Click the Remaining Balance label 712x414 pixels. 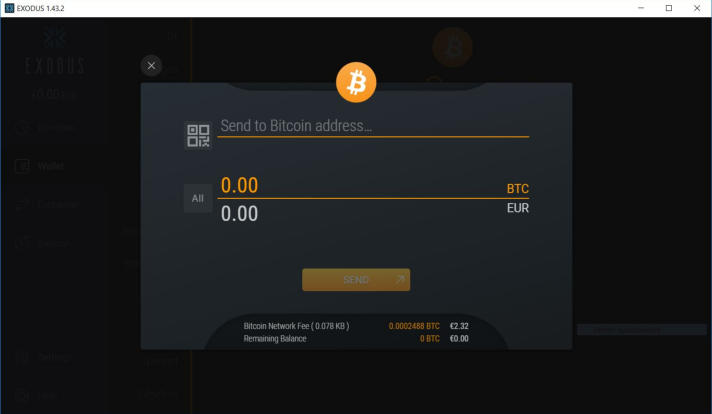click(275, 339)
